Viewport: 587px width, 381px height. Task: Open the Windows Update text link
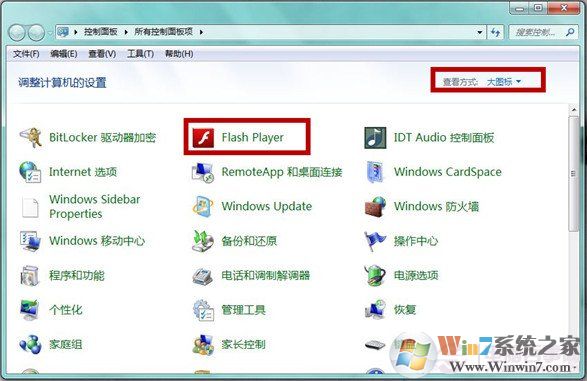click(x=267, y=206)
